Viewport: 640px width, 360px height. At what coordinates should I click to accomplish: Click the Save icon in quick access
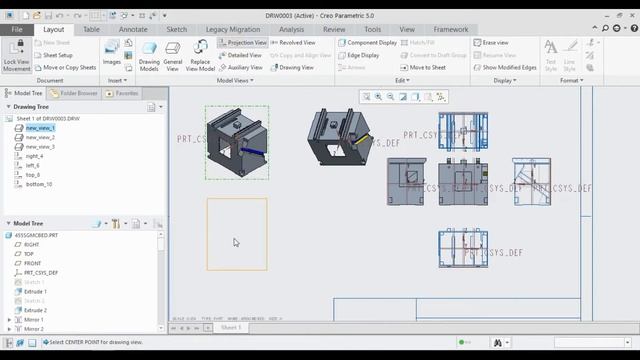[48, 16]
